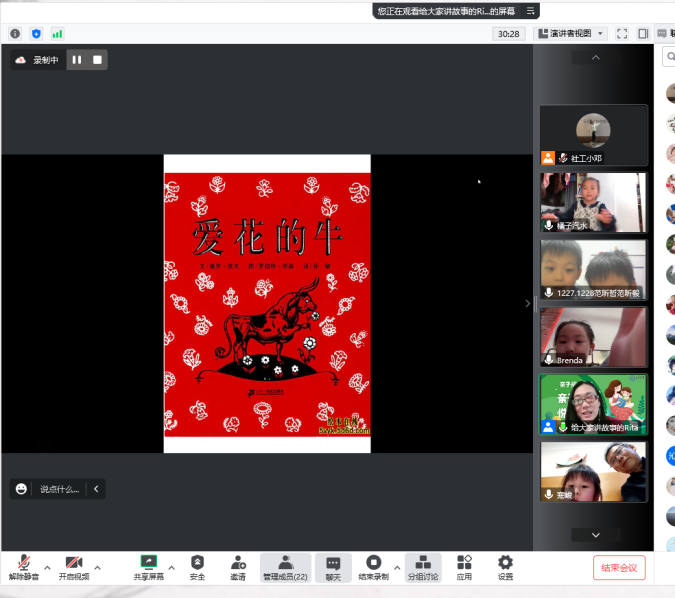Select the bottom participant video tile
Image resolution: width=675 pixels, height=598 pixels.
point(593,471)
